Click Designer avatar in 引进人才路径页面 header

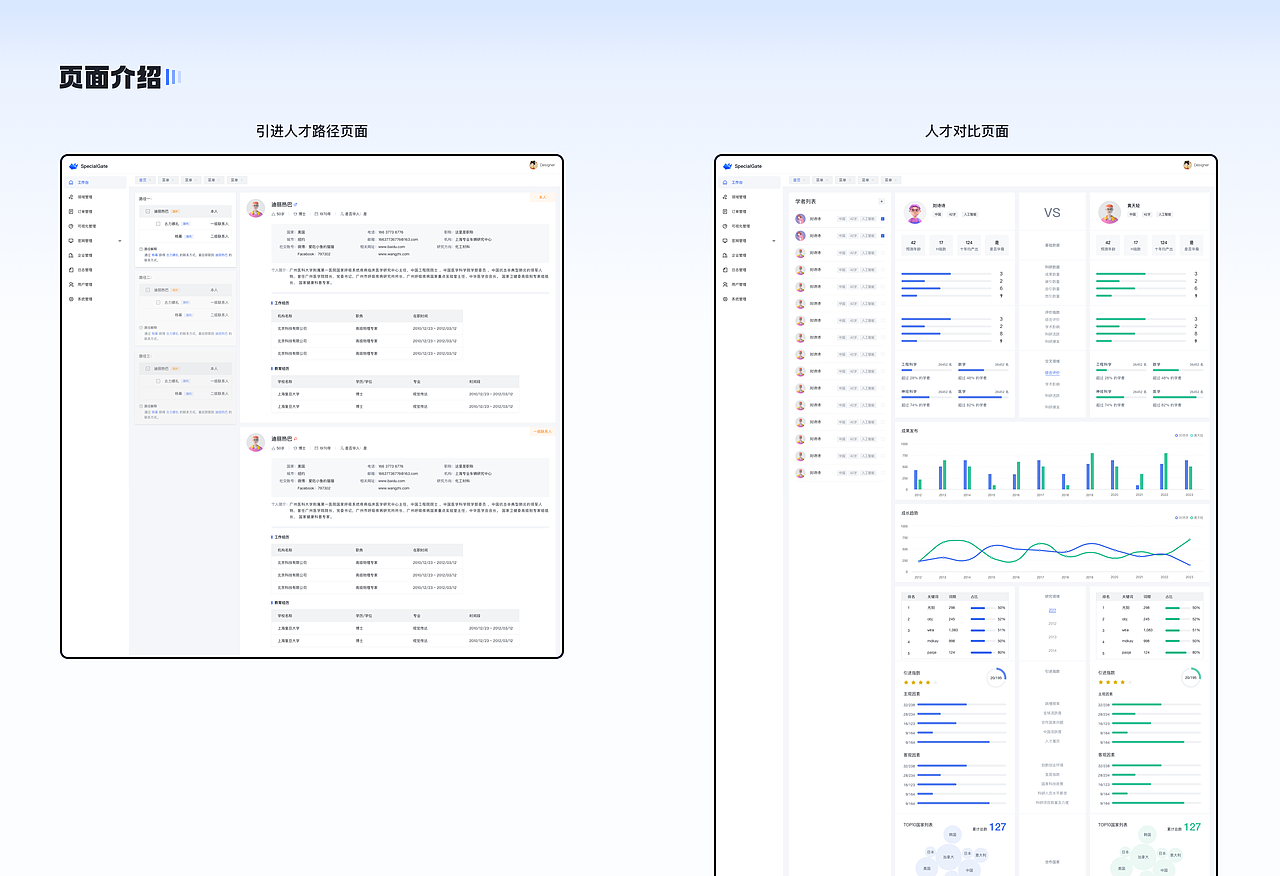pos(533,165)
